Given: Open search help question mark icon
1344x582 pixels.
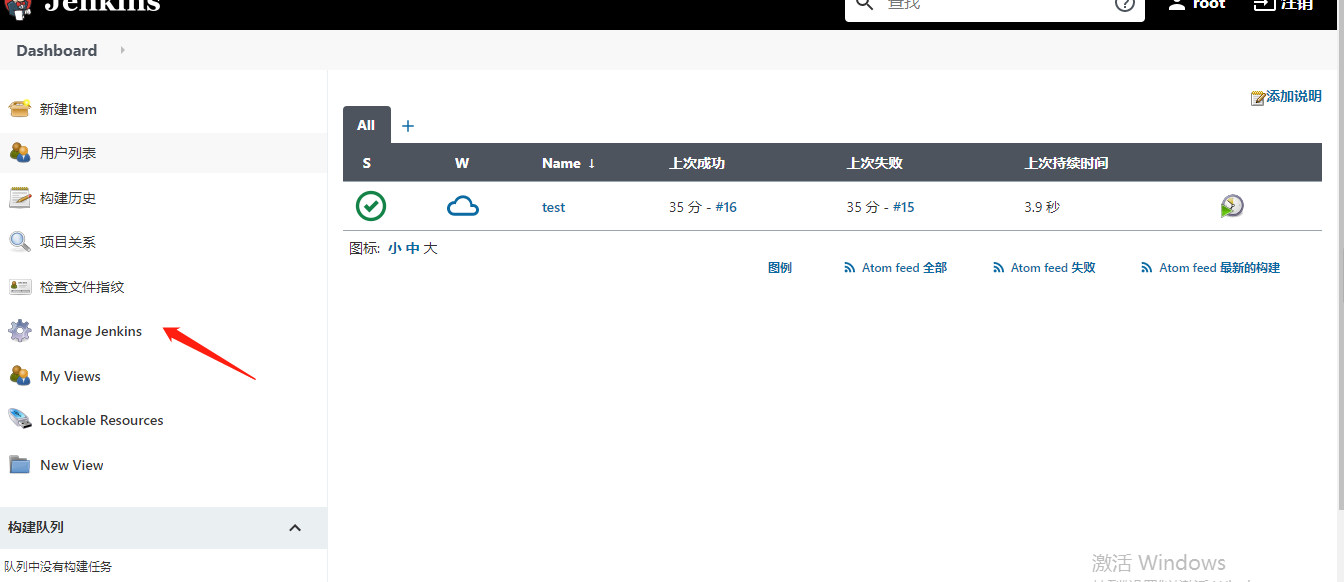Looking at the screenshot, I should point(1124,5).
